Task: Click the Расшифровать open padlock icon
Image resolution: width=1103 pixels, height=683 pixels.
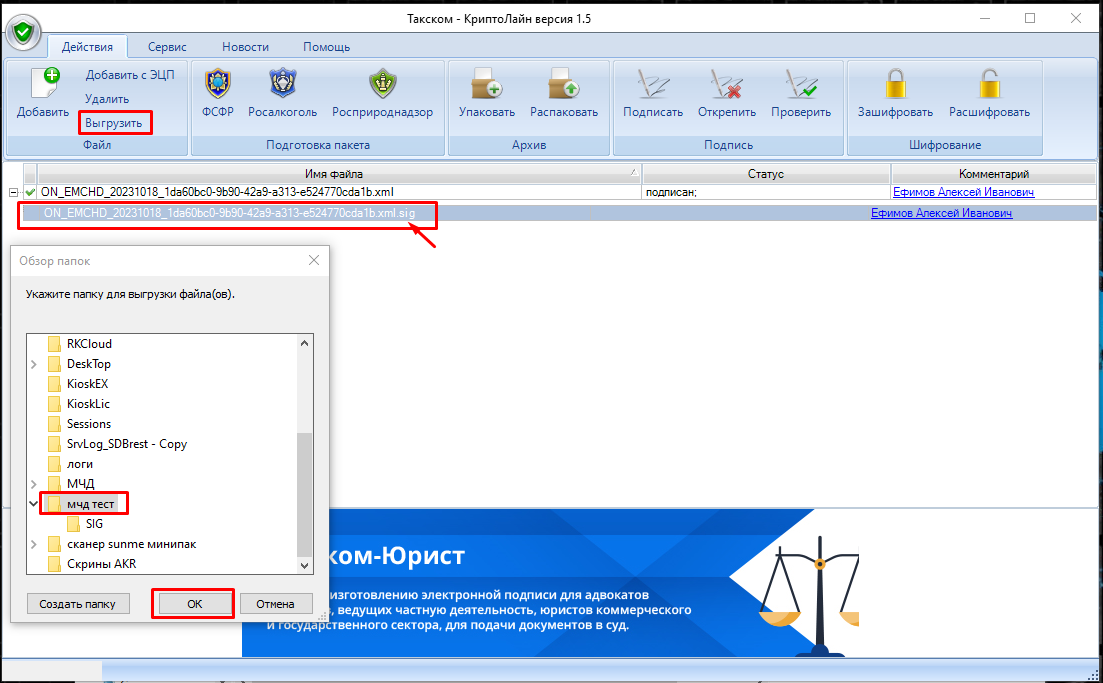Action: [989, 84]
